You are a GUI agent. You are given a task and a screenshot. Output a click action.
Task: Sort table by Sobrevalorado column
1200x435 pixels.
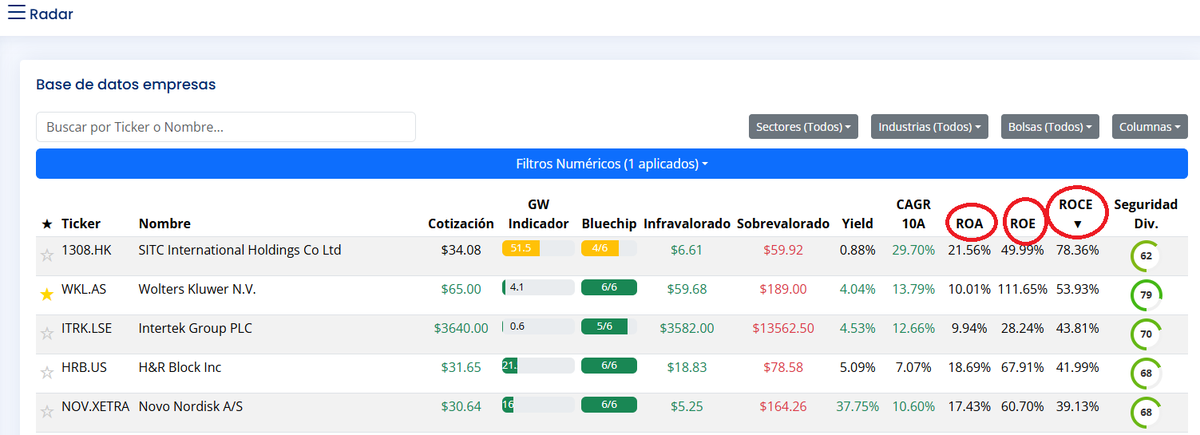[783, 224]
